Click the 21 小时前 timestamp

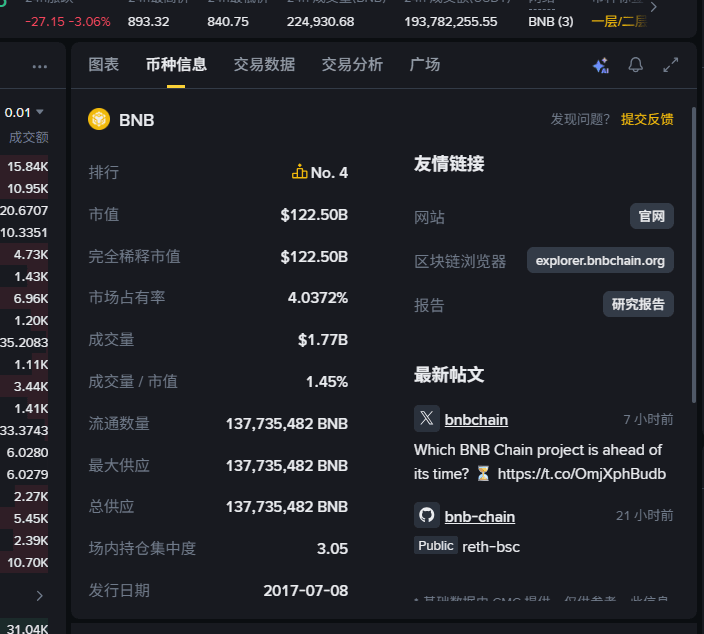click(644, 515)
